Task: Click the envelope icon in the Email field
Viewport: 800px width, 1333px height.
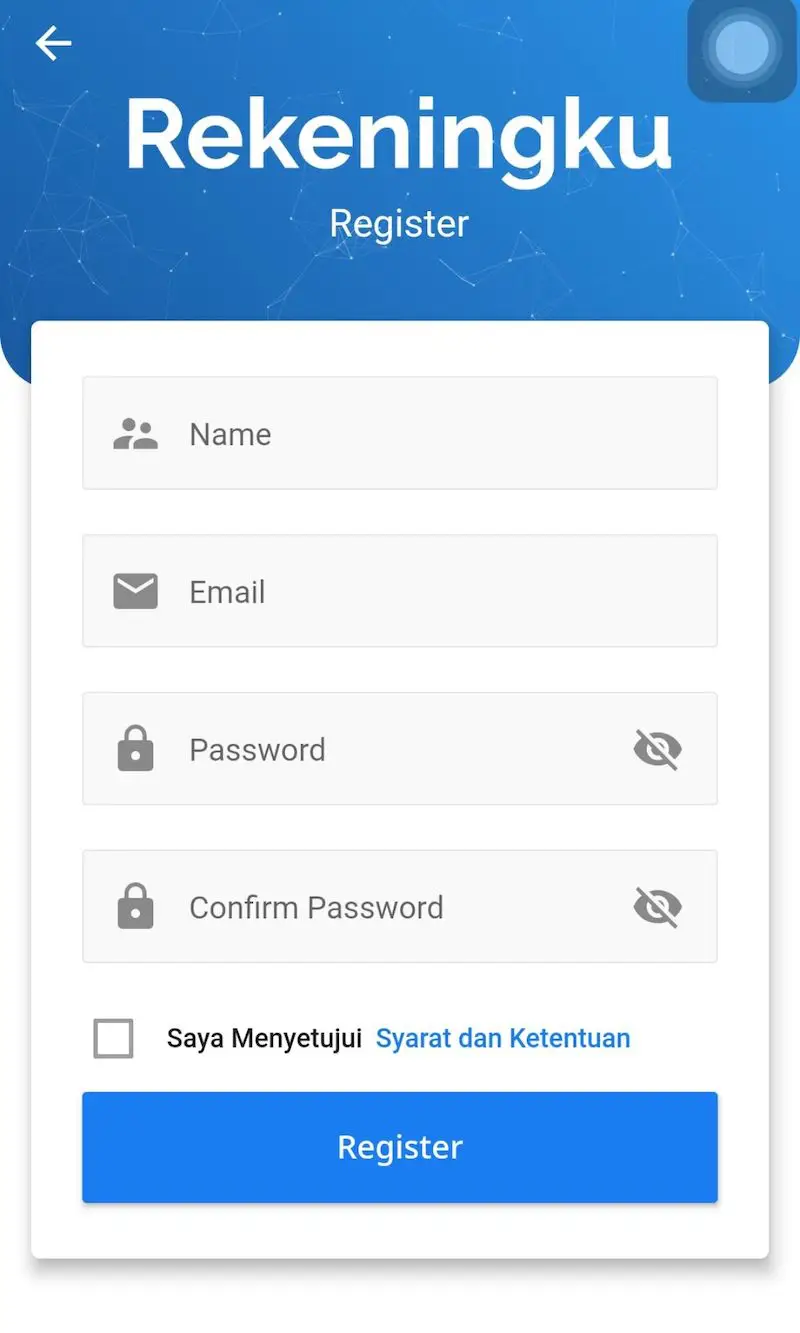Action: [136, 591]
